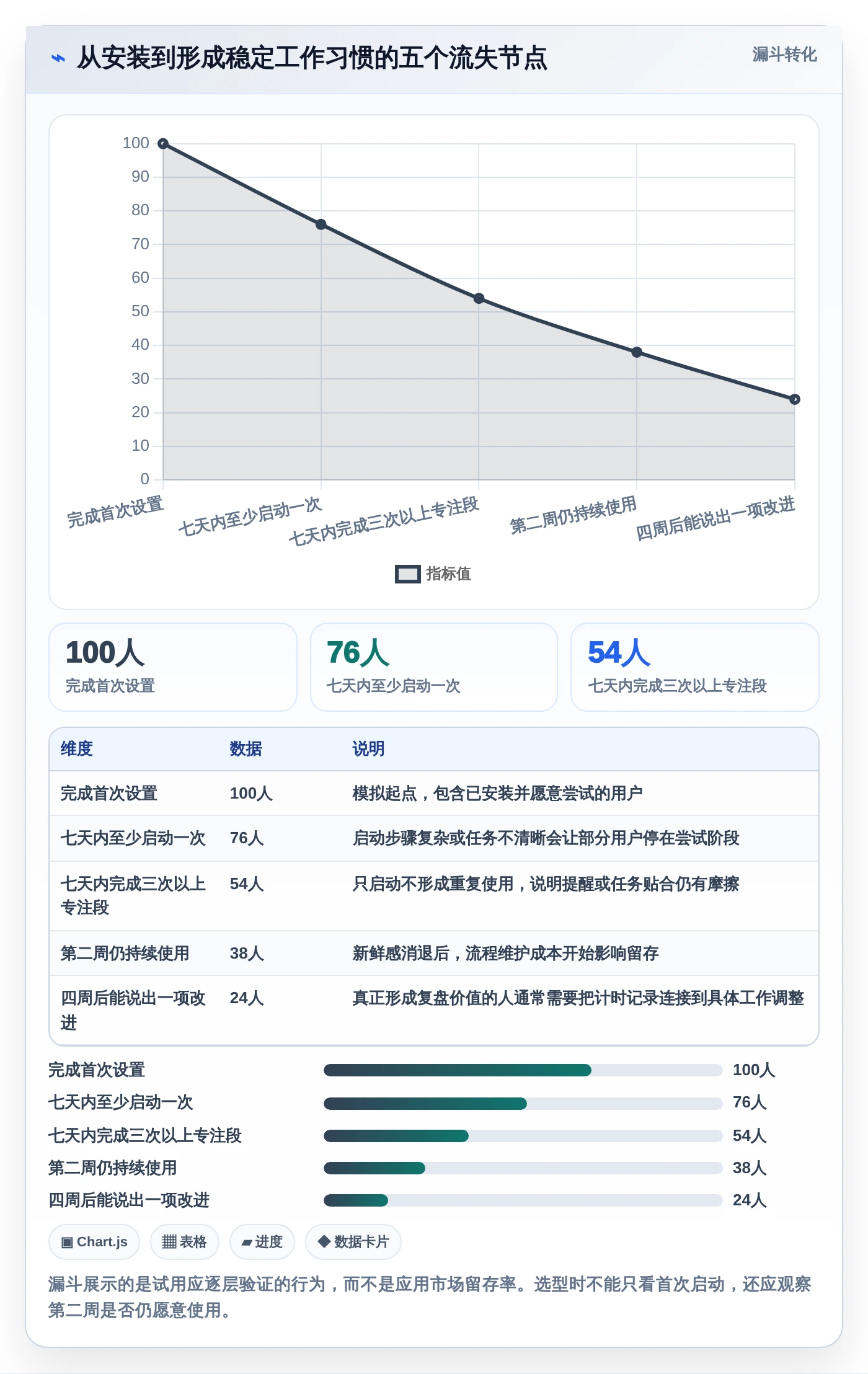Click the chart point valued 54

click(479, 298)
